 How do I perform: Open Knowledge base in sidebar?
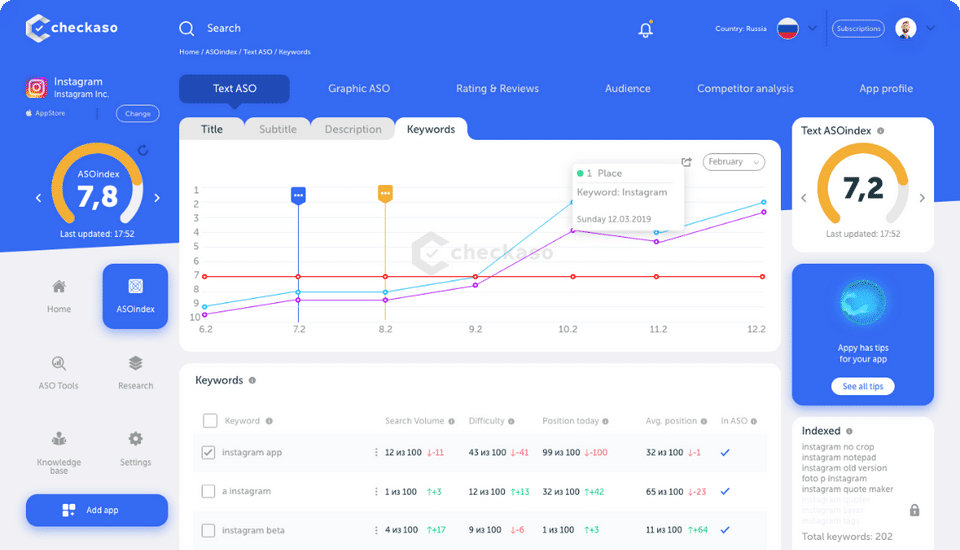pyautogui.click(x=59, y=453)
